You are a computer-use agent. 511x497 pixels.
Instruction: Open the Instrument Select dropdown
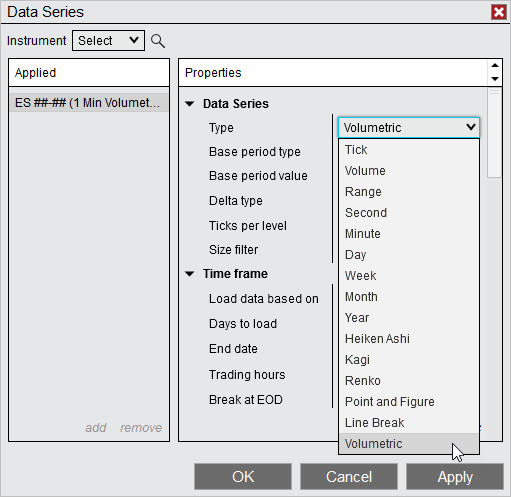pos(108,41)
